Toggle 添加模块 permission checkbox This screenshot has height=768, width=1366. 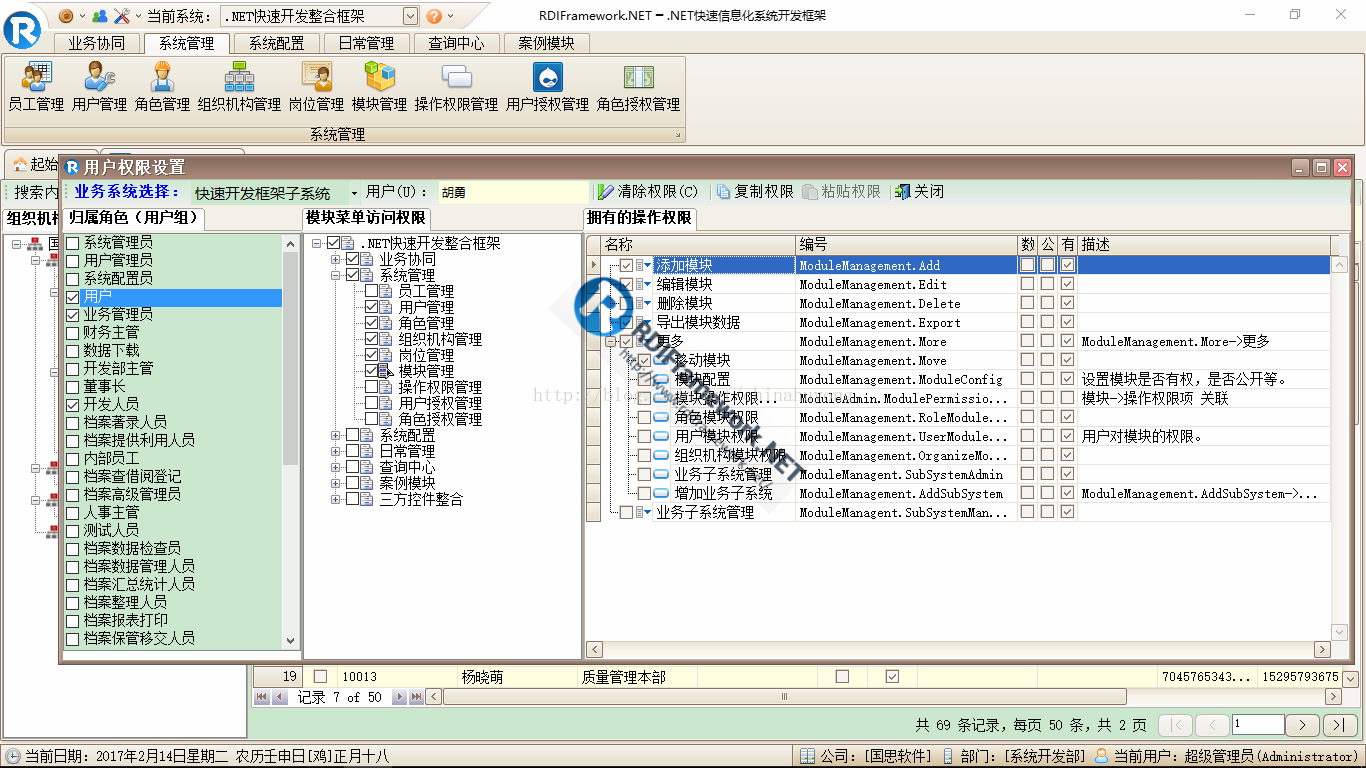[627, 265]
